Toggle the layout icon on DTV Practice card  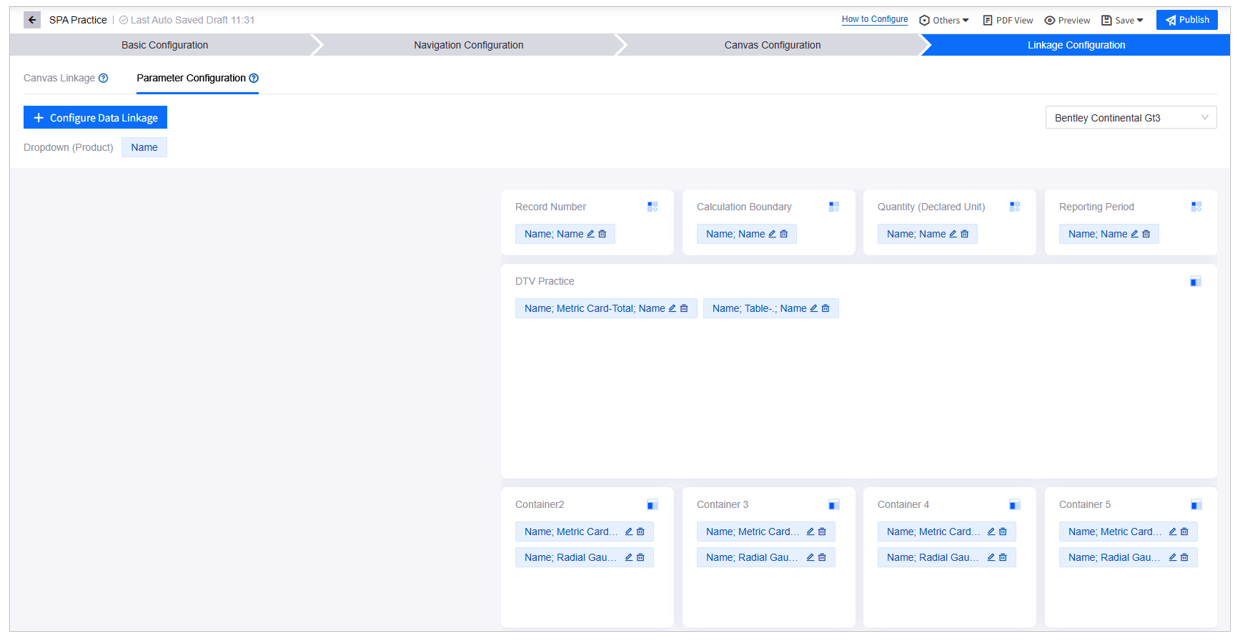pyautogui.click(x=1195, y=282)
